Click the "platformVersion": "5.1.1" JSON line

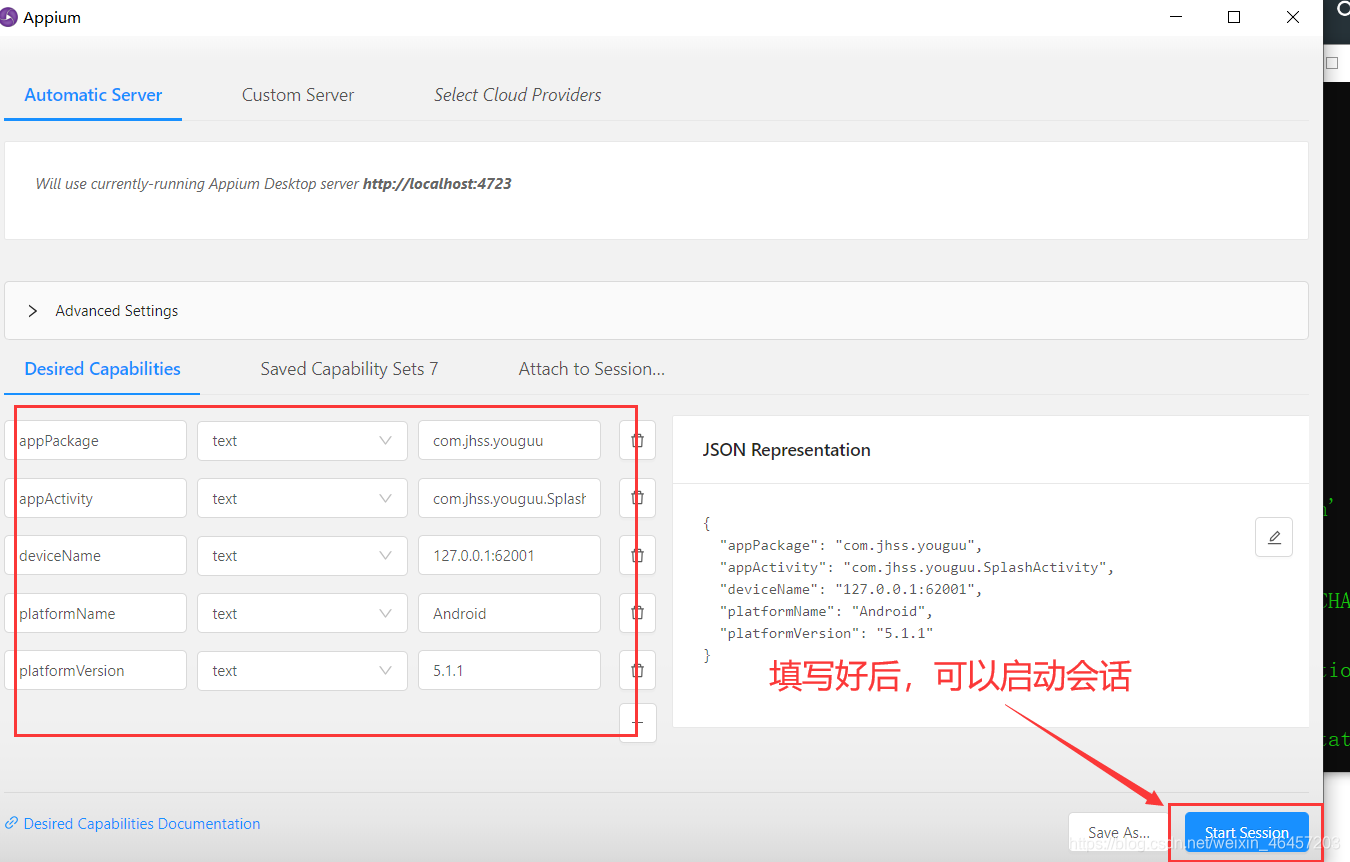[x=826, y=633]
